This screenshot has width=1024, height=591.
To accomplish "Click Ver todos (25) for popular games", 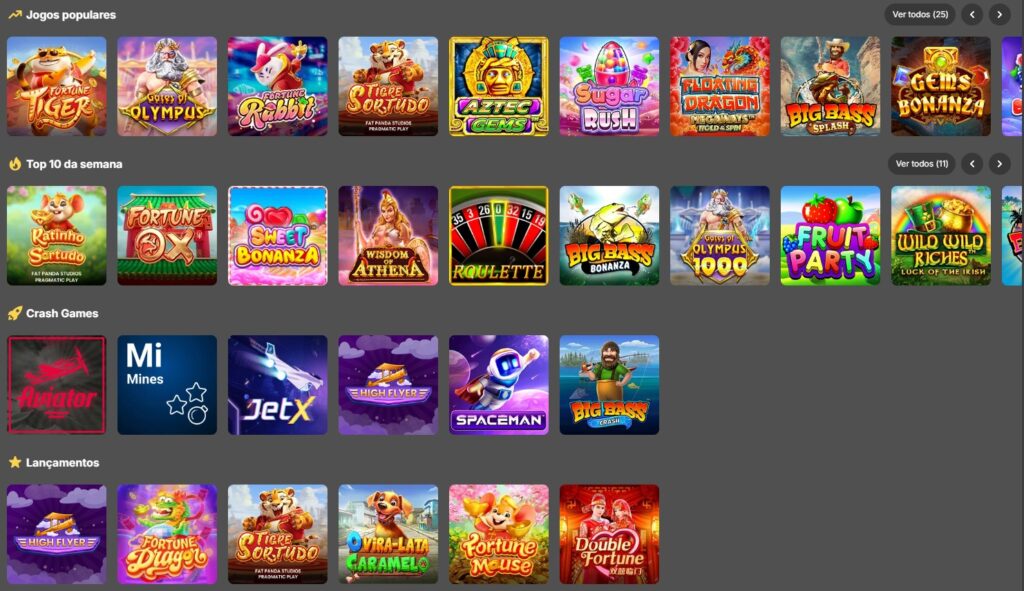I will (x=920, y=14).
